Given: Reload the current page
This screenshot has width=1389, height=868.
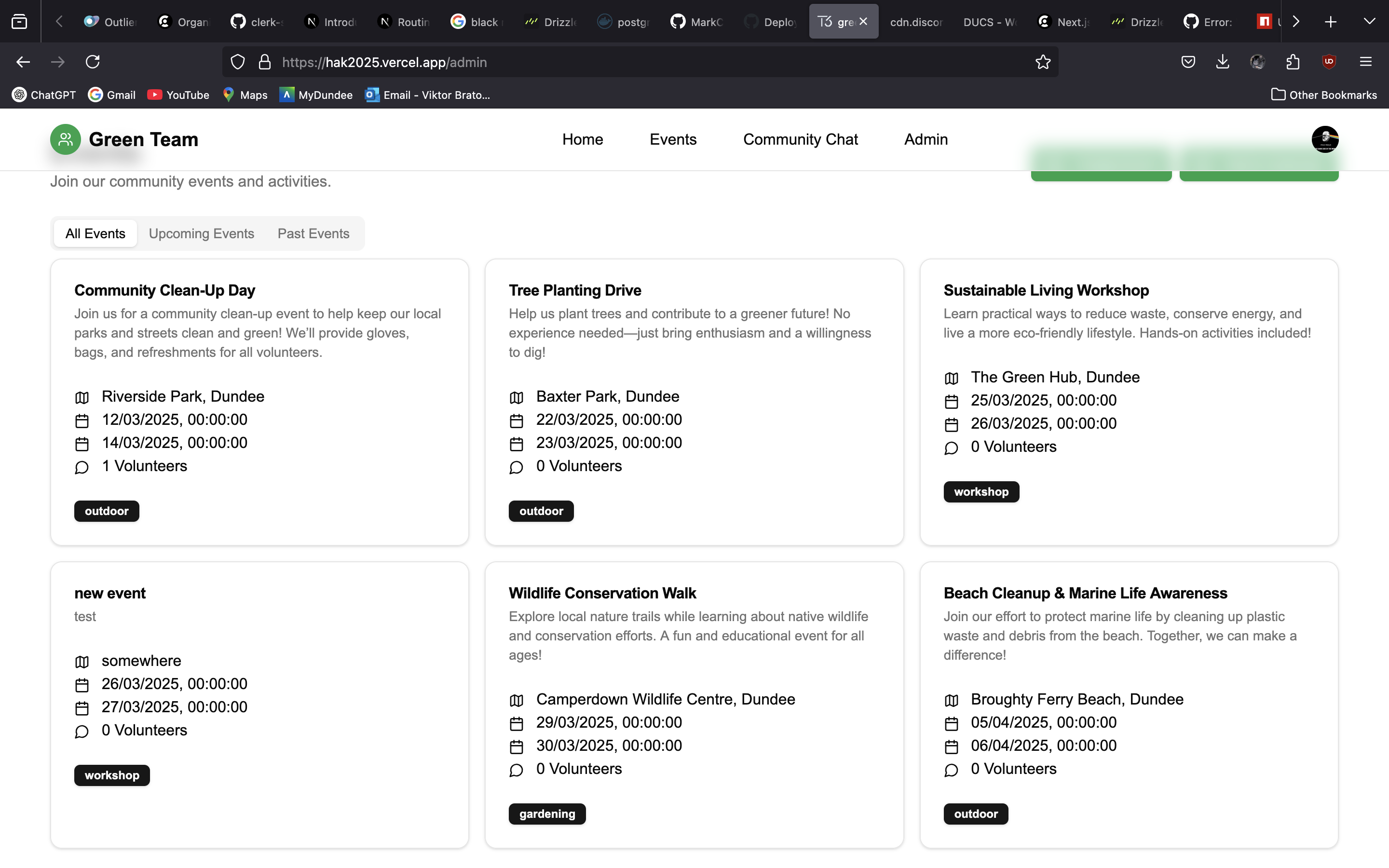Looking at the screenshot, I should (x=93, y=62).
